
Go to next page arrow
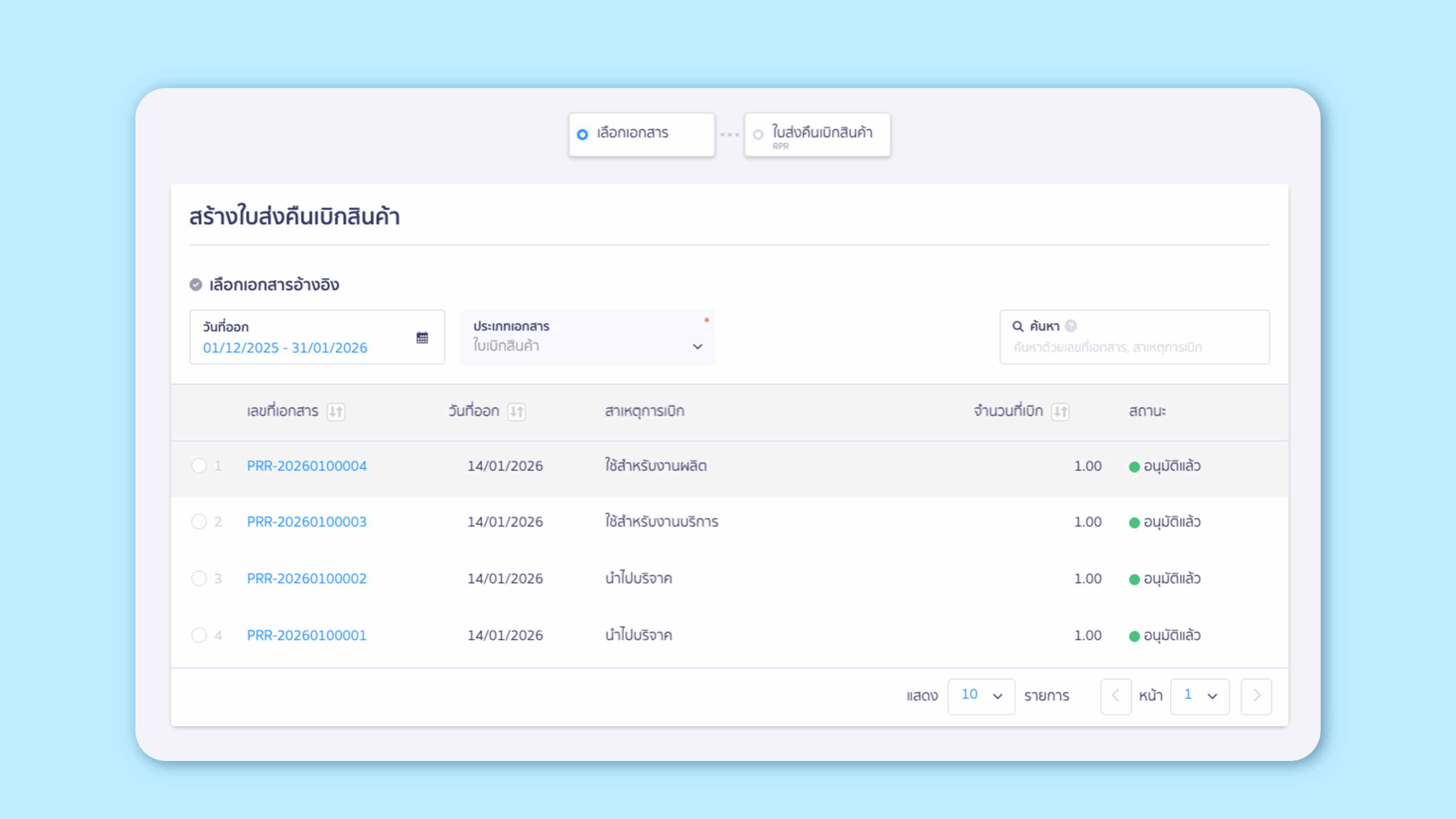click(1256, 696)
